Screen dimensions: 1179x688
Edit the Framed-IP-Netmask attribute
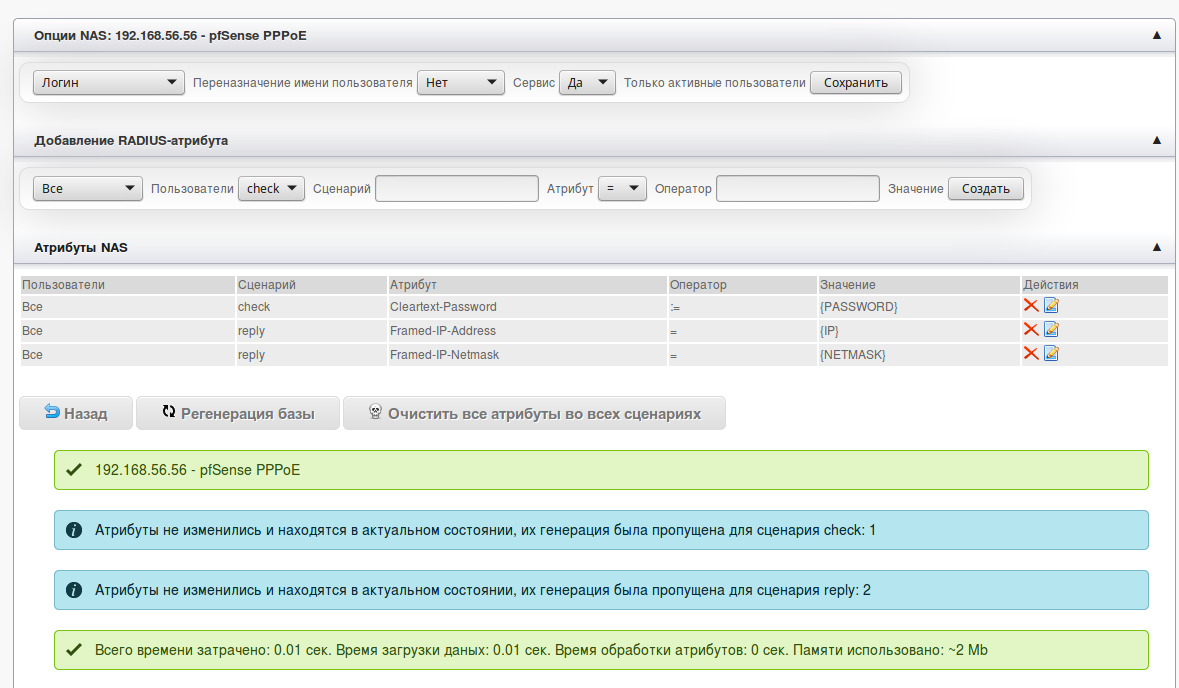1051,354
